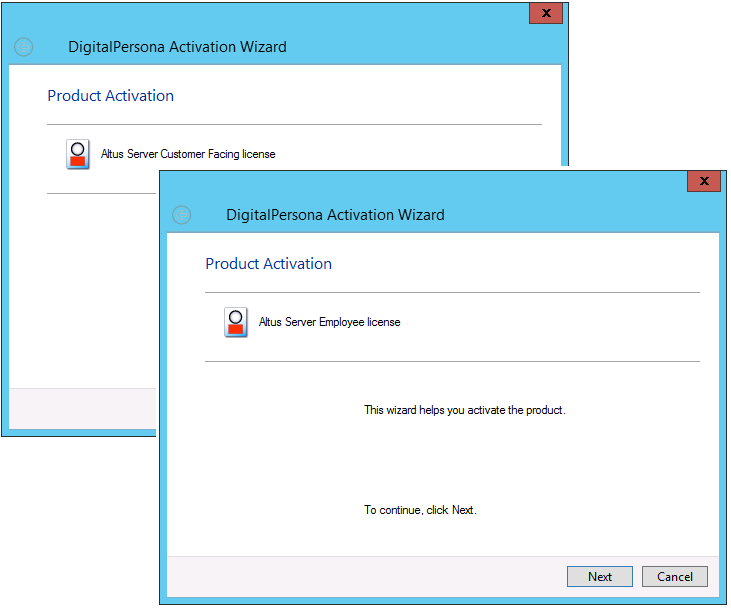731x608 pixels.
Task: Select the Product Activation heading in the rear window
Action: point(110,96)
